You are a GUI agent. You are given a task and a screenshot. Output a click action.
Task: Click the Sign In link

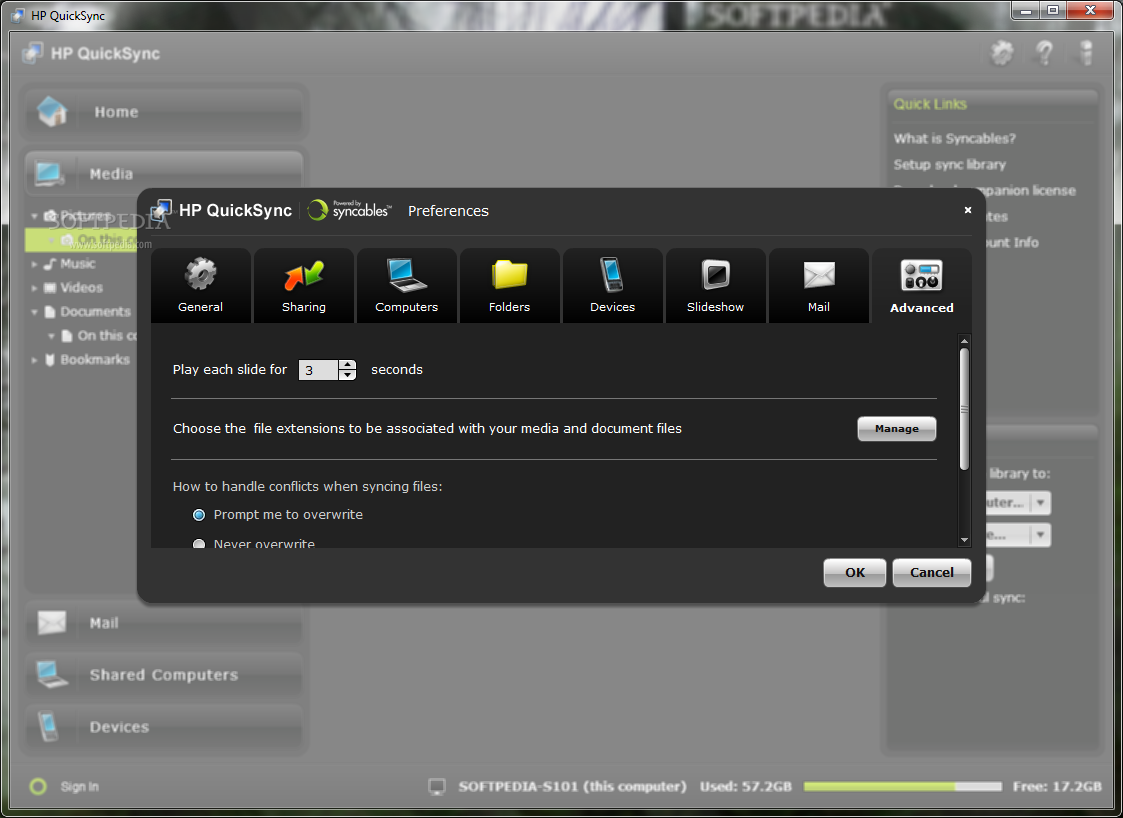79,786
